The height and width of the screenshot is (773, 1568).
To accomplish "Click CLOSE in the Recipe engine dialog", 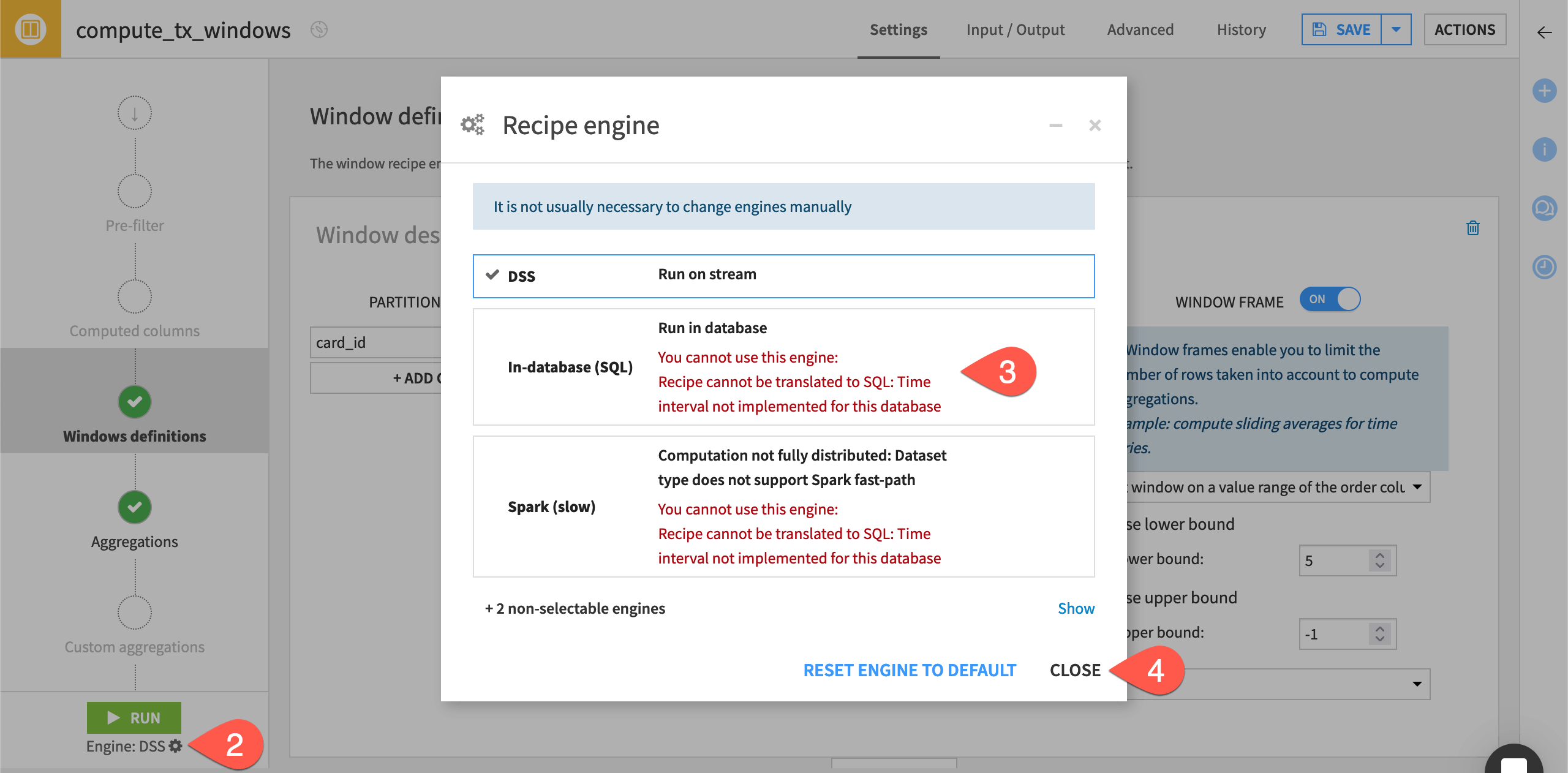I will point(1075,670).
